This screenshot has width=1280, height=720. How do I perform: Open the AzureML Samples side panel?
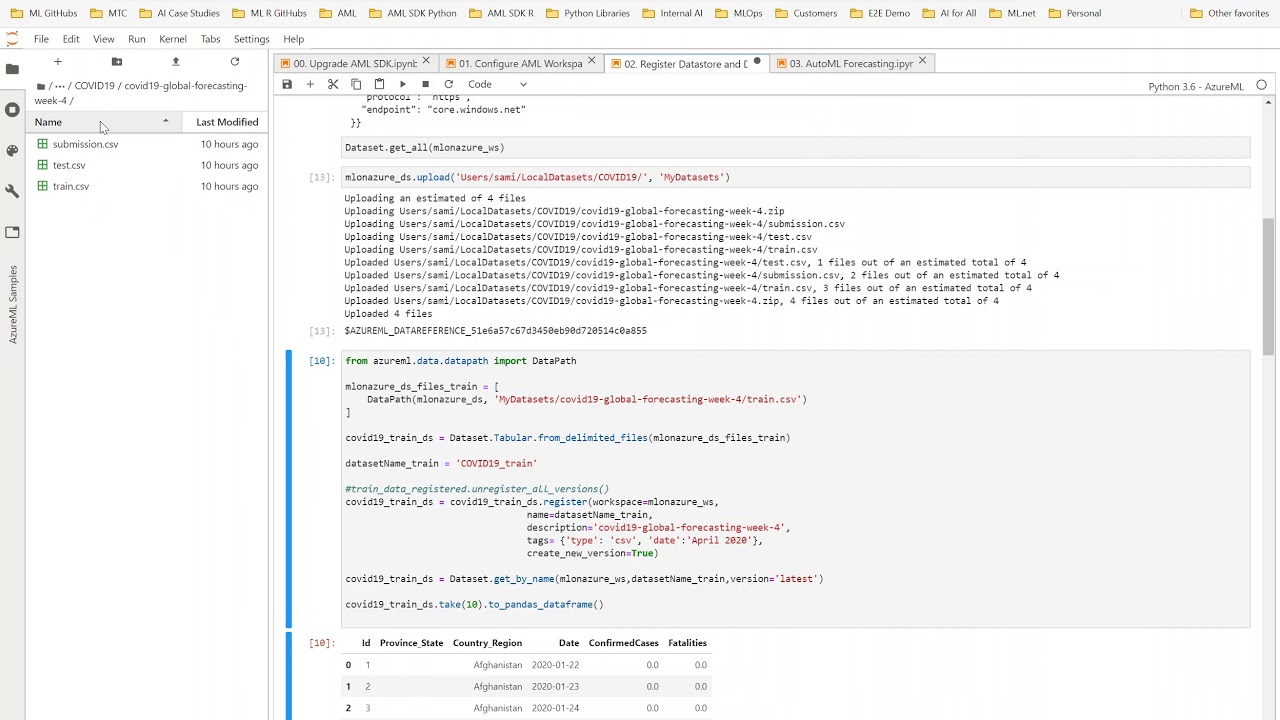(13, 304)
